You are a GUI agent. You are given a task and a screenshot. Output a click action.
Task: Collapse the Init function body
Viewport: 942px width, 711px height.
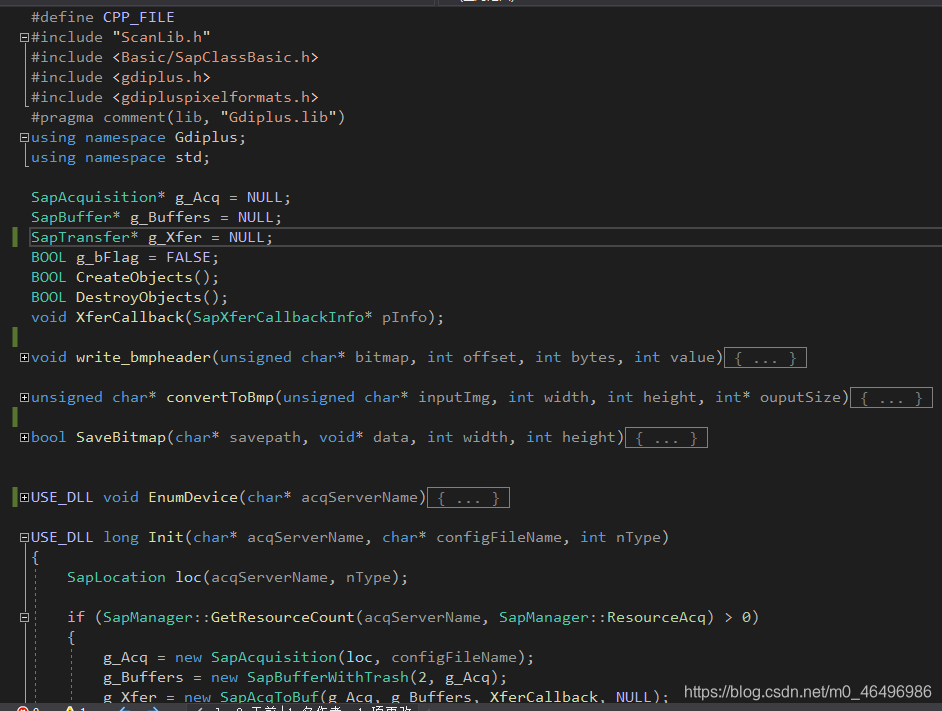(24, 537)
